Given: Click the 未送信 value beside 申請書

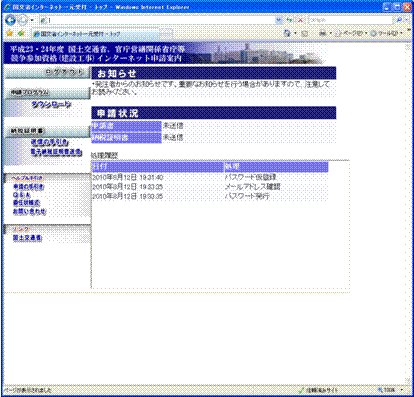Looking at the screenshot, I should [x=173, y=126].
